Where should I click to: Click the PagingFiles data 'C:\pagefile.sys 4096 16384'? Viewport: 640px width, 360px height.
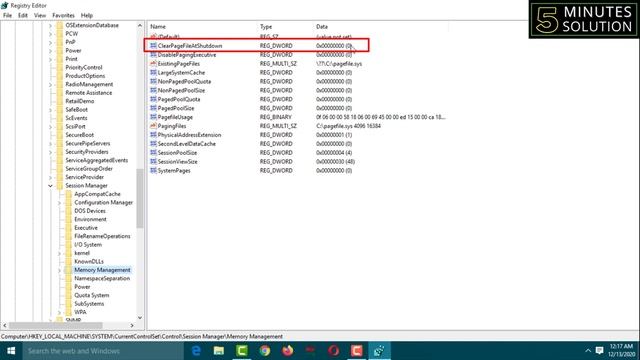click(x=348, y=126)
